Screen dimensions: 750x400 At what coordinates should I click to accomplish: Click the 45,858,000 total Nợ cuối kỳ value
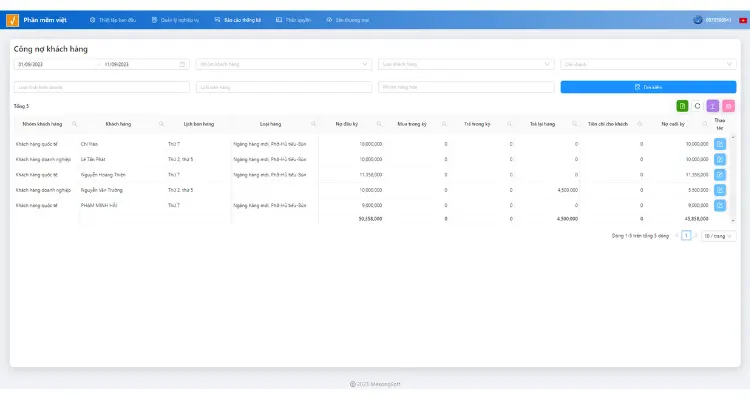tap(696, 219)
